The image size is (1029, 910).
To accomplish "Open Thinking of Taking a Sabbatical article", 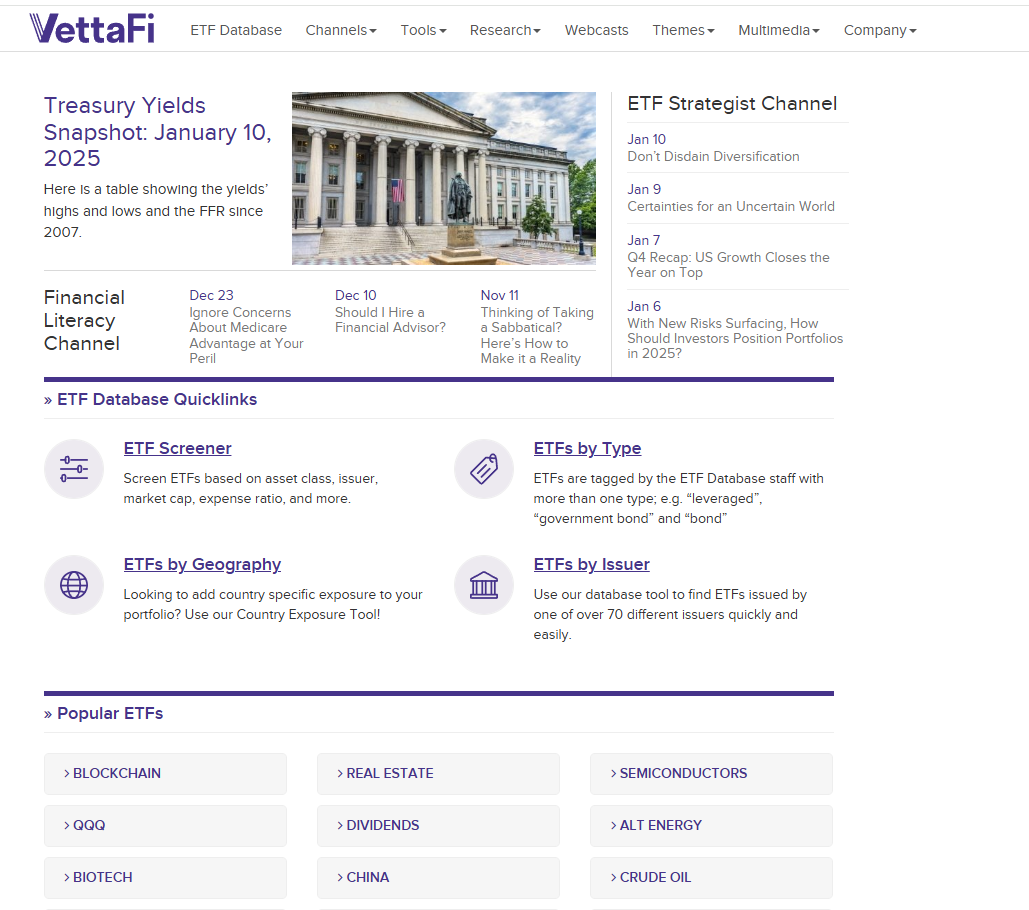I will click(537, 335).
